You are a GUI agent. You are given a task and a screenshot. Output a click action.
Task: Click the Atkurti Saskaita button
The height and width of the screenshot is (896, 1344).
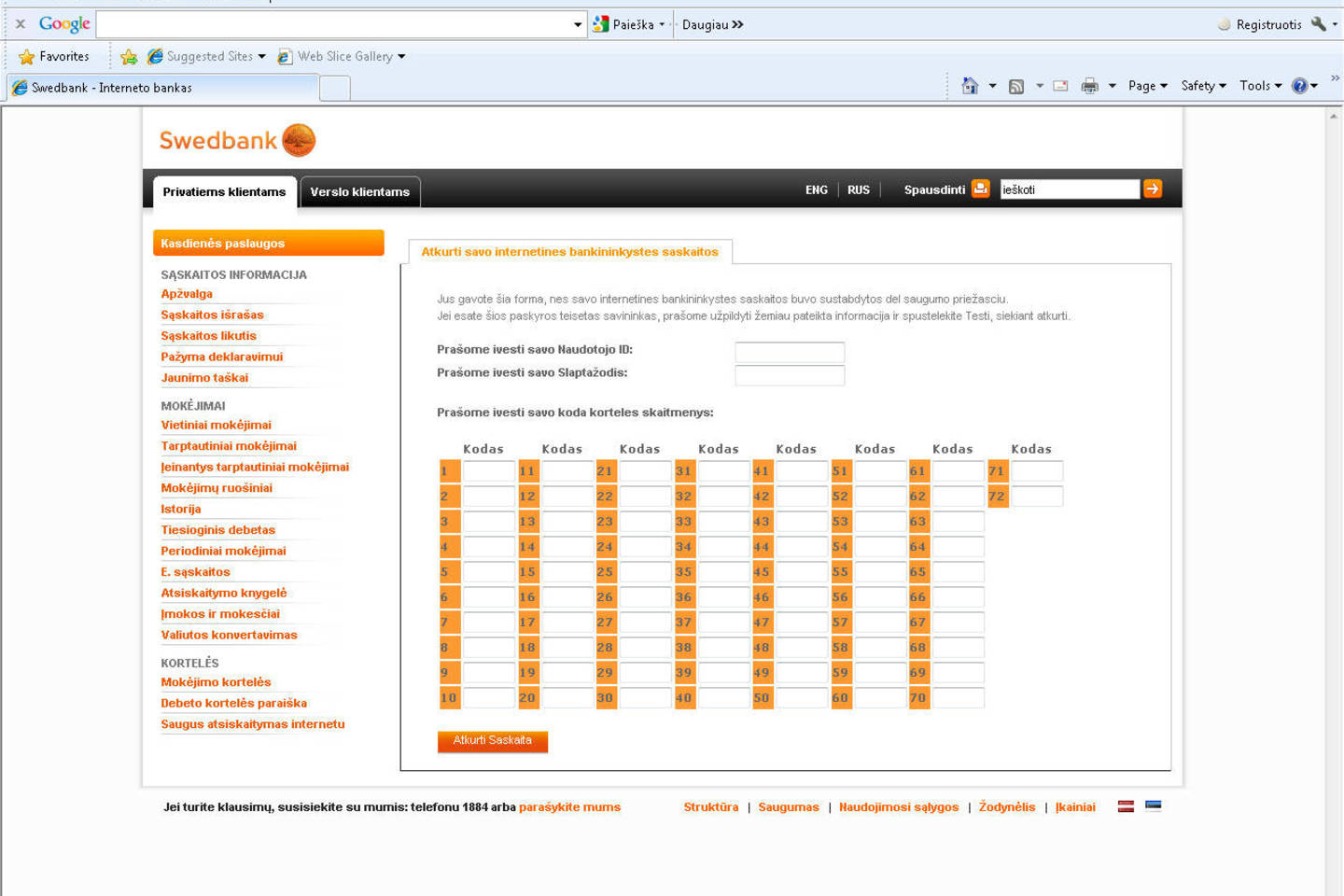tap(493, 741)
